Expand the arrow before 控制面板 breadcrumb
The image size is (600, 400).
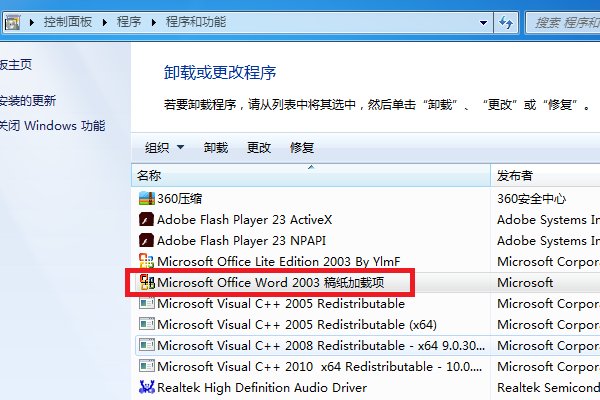(32, 23)
